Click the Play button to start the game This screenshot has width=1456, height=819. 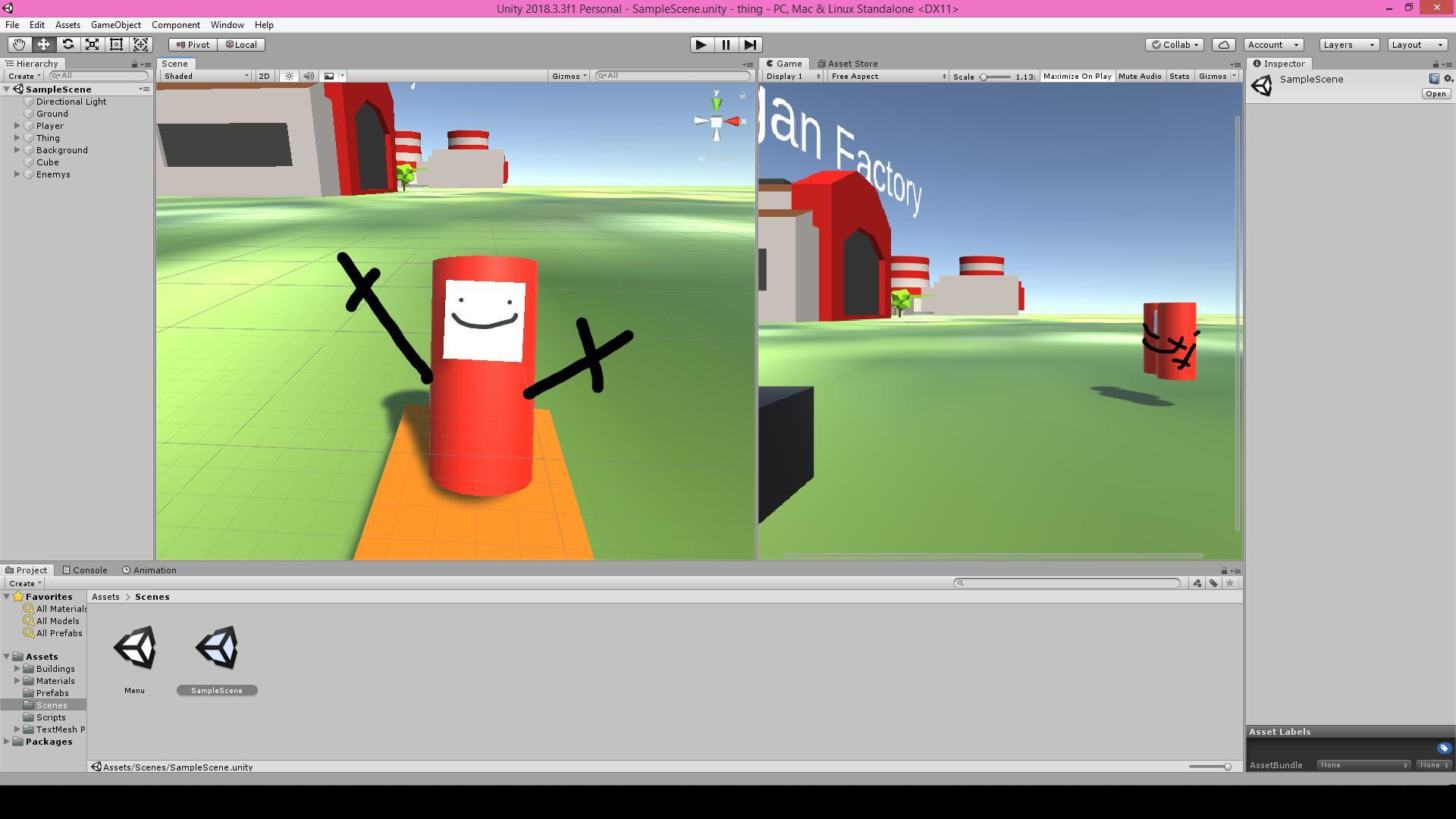(701, 45)
